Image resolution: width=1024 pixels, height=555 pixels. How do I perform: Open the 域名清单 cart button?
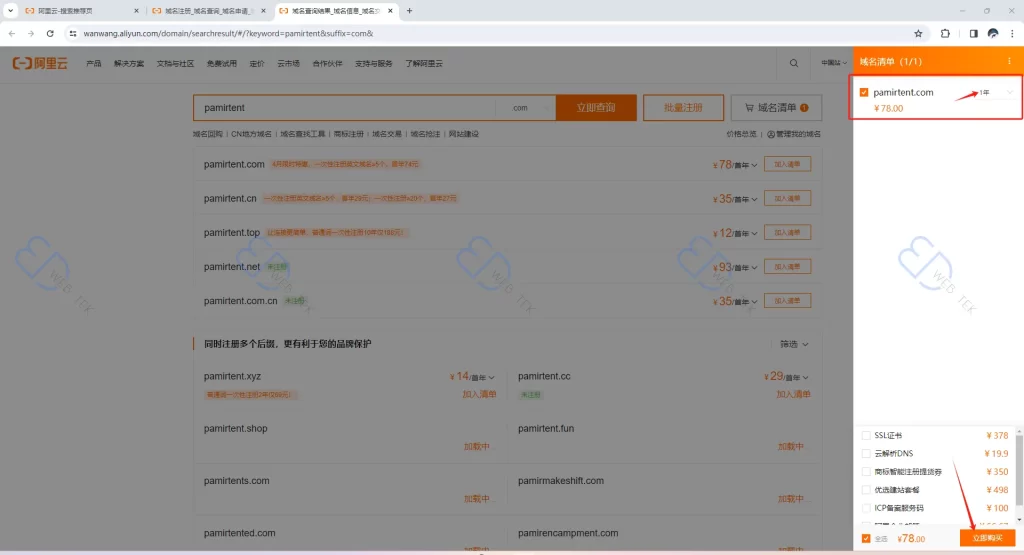[x=776, y=108]
